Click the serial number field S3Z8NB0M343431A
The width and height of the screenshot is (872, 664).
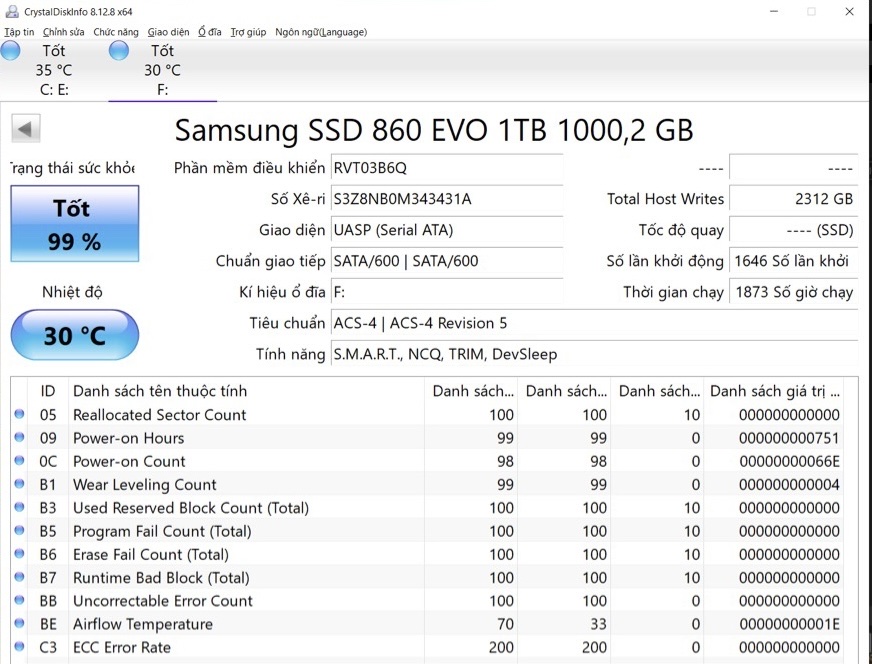click(447, 199)
